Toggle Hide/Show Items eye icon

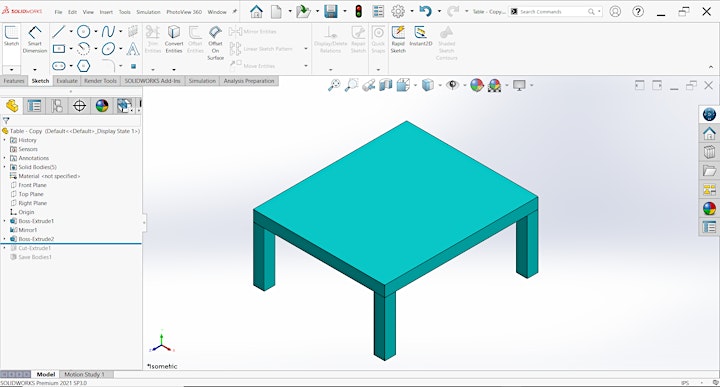453,85
